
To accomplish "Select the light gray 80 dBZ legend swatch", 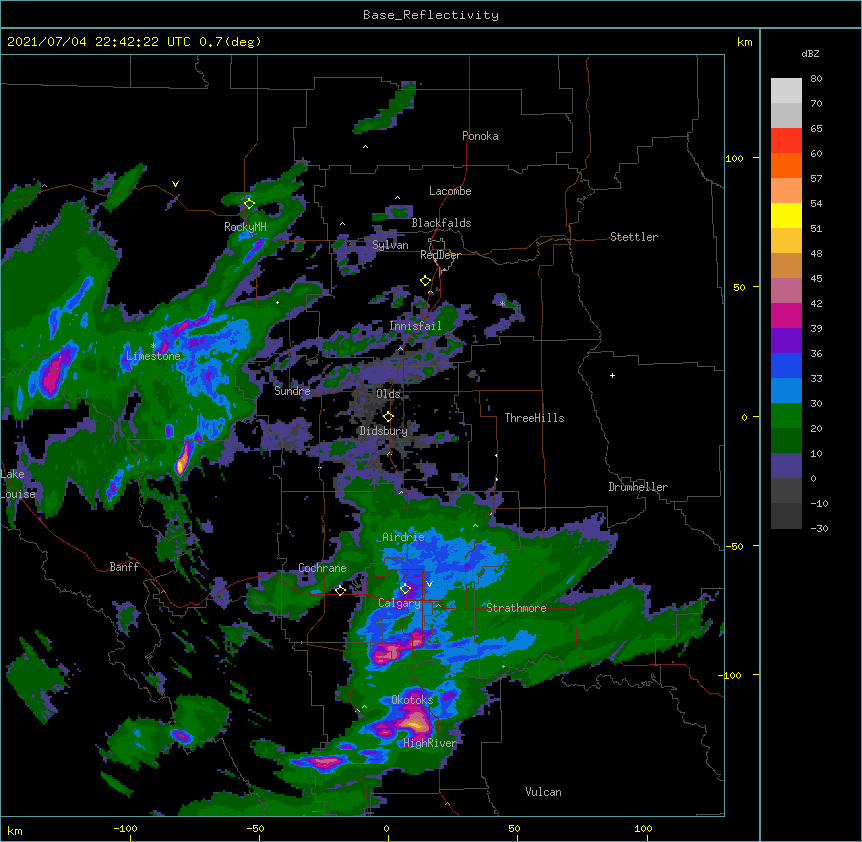I will [786, 91].
